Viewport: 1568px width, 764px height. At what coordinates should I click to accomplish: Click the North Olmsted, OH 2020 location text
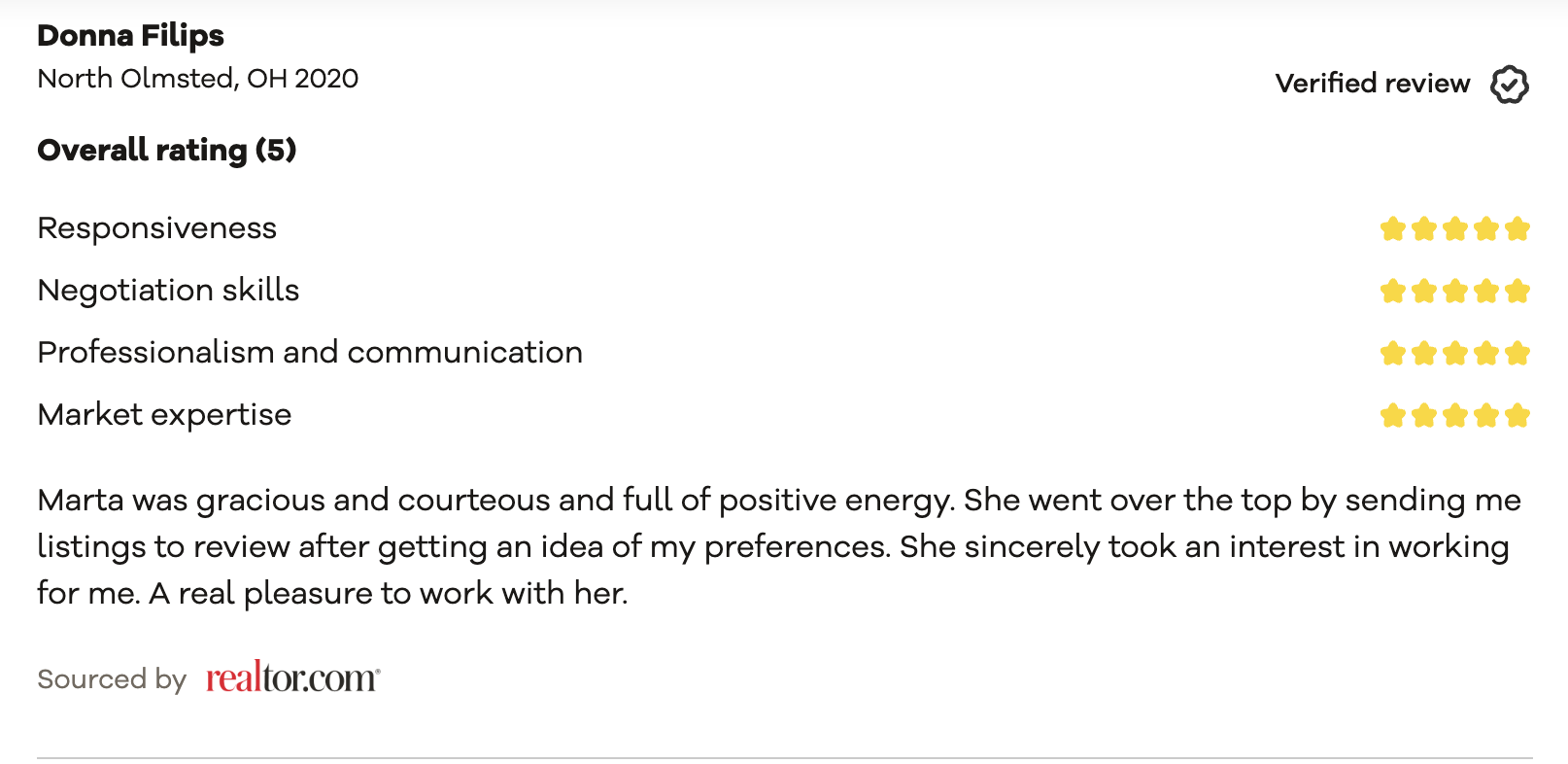pyautogui.click(x=198, y=79)
